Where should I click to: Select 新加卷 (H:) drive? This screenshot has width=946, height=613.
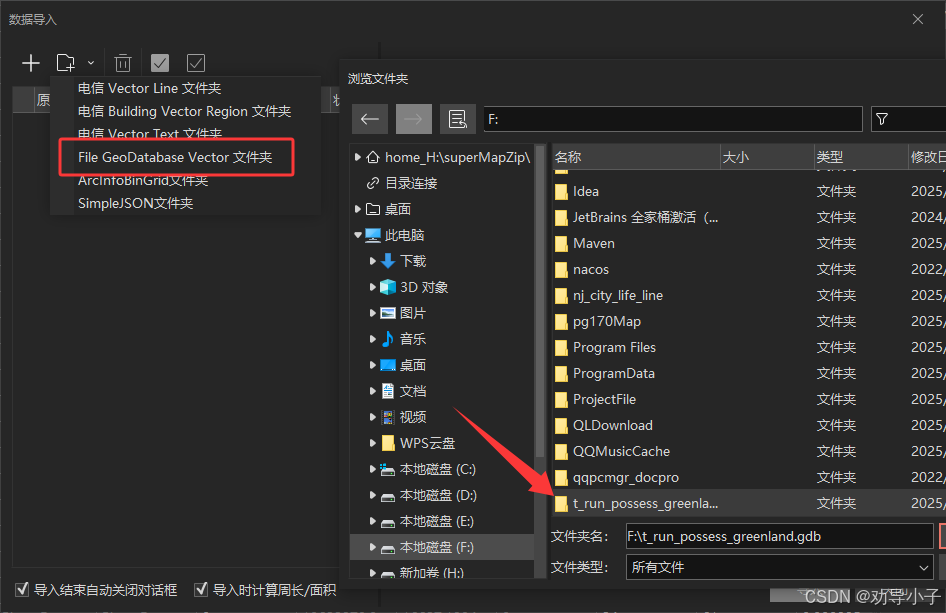(431, 573)
